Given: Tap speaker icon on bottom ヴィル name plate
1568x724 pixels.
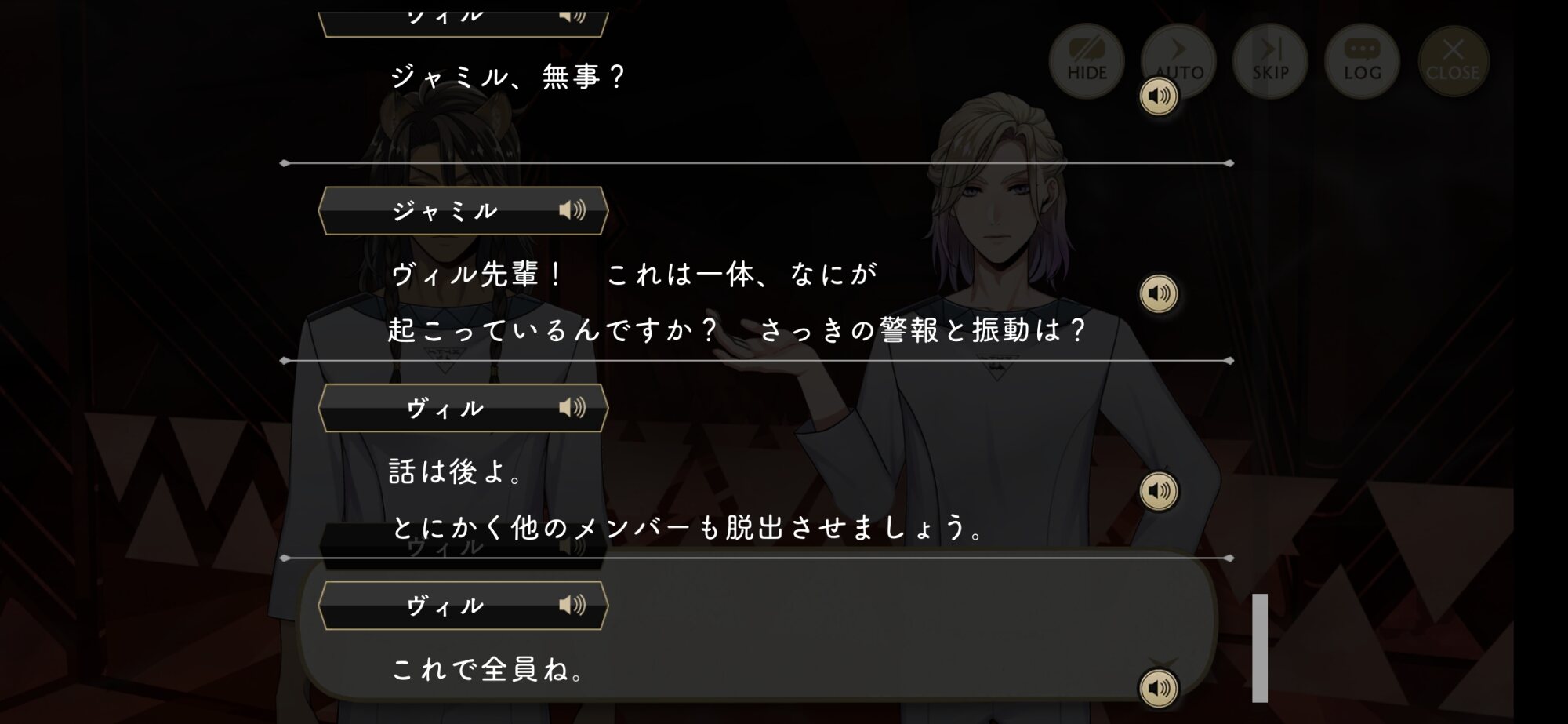Looking at the screenshot, I should pos(572,605).
